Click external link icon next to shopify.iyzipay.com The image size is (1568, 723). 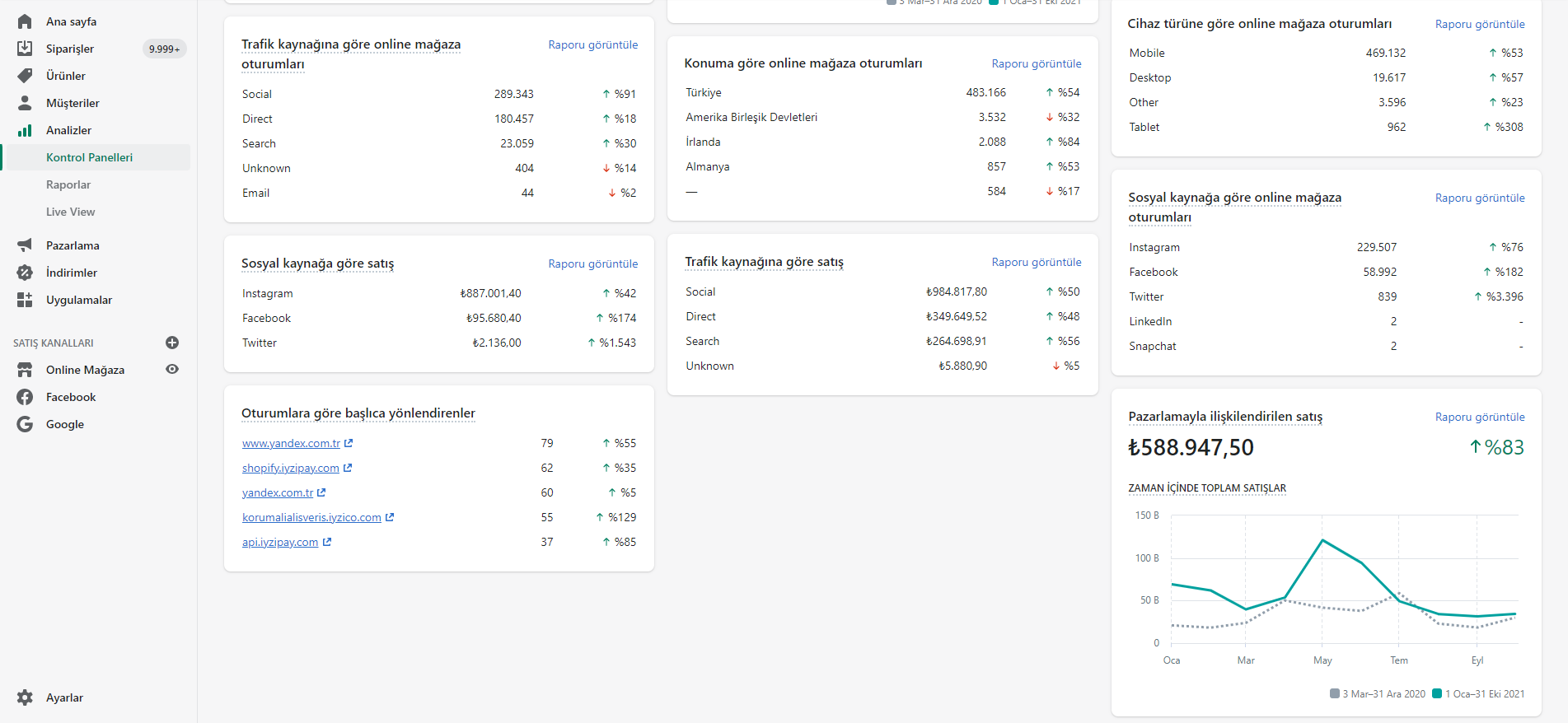point(348,468)
